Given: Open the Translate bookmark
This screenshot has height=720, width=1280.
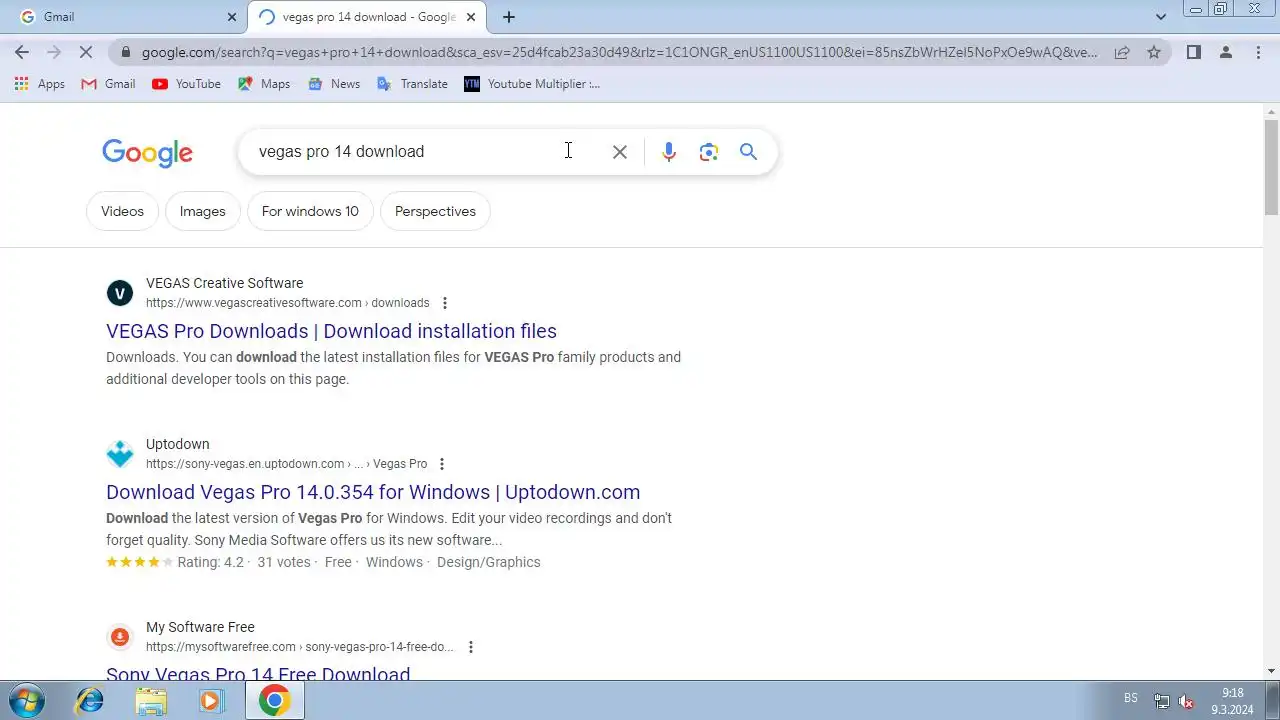Looking at the screenshot, I should point(412,84).
